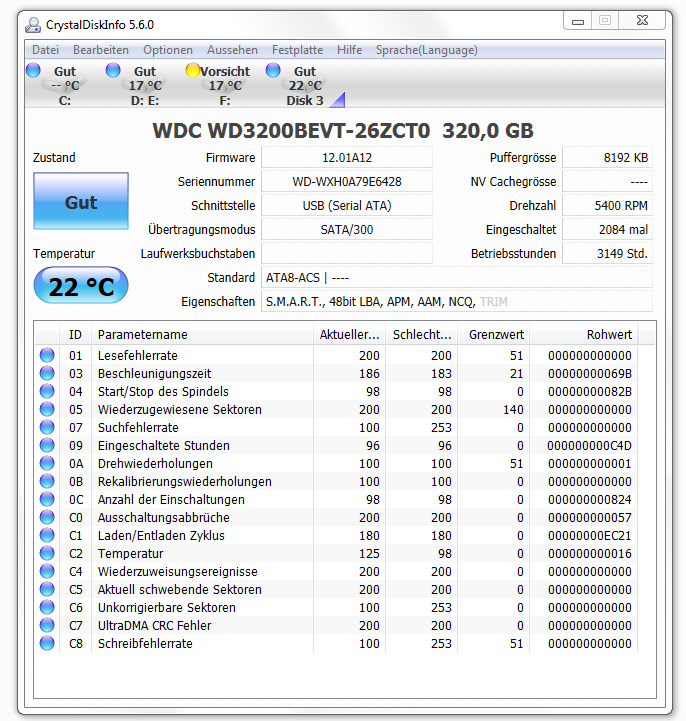Click the Drehzahl value 5400 RPM
The image size is (686, 721).
(x=607, y=206)
